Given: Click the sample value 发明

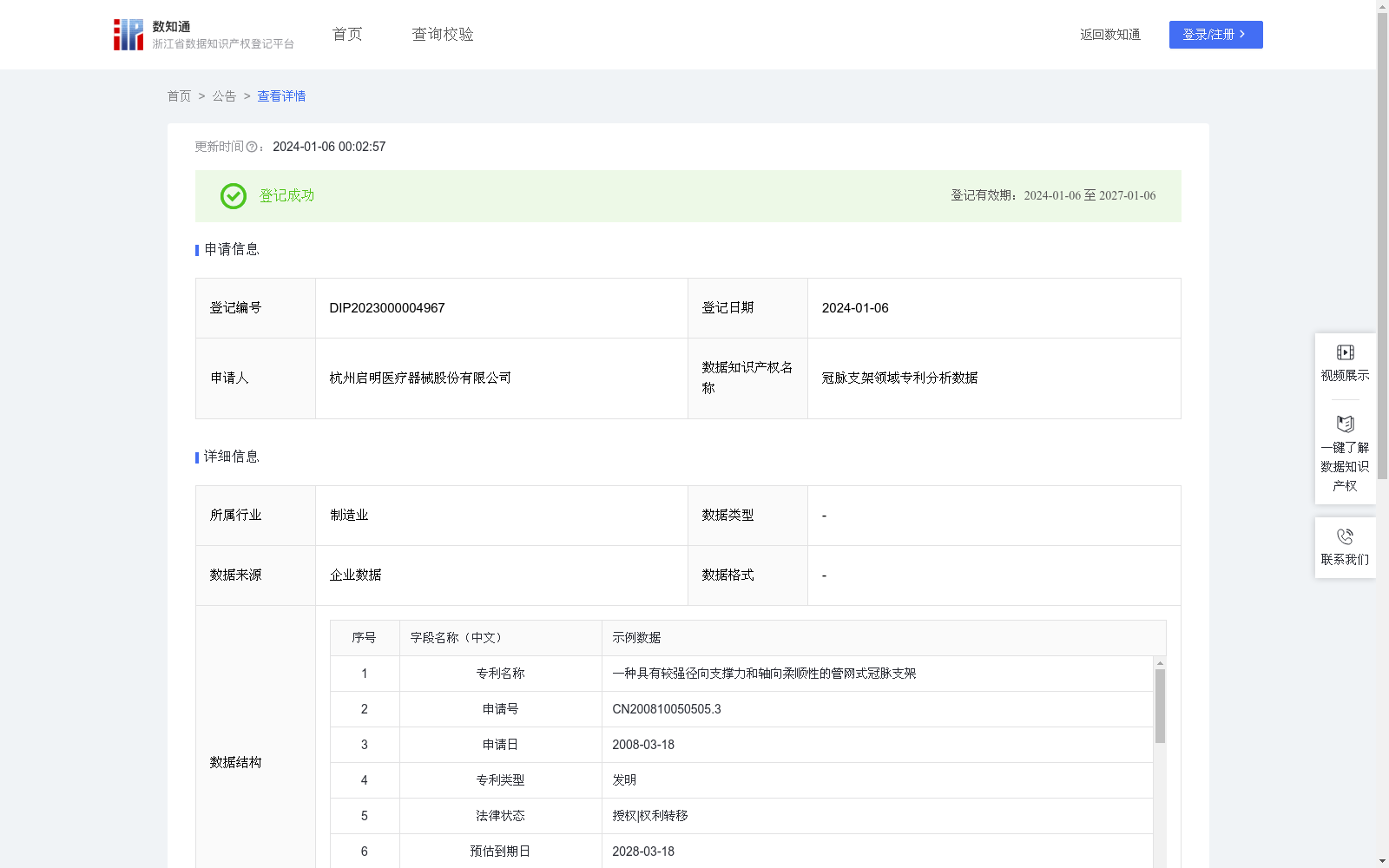Looking at the screenshot, I should coord(624,780).
